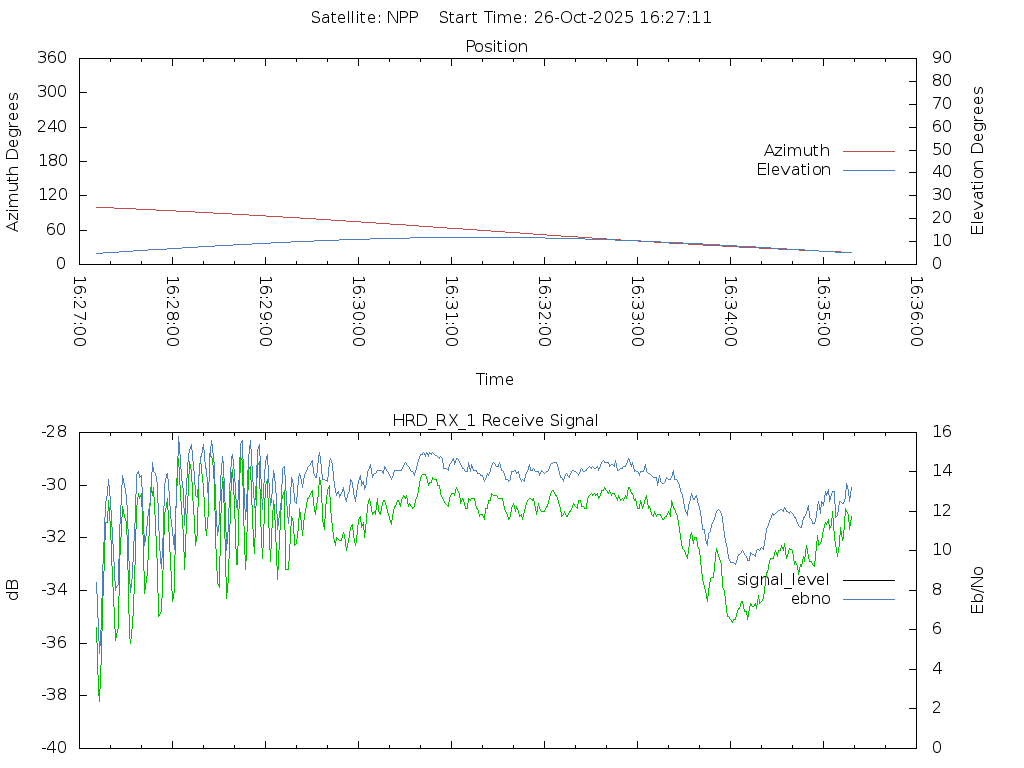The image size is (1024, 768).
Task: Click the 16:27:00 time tick label
Action: tap(80, 311)
